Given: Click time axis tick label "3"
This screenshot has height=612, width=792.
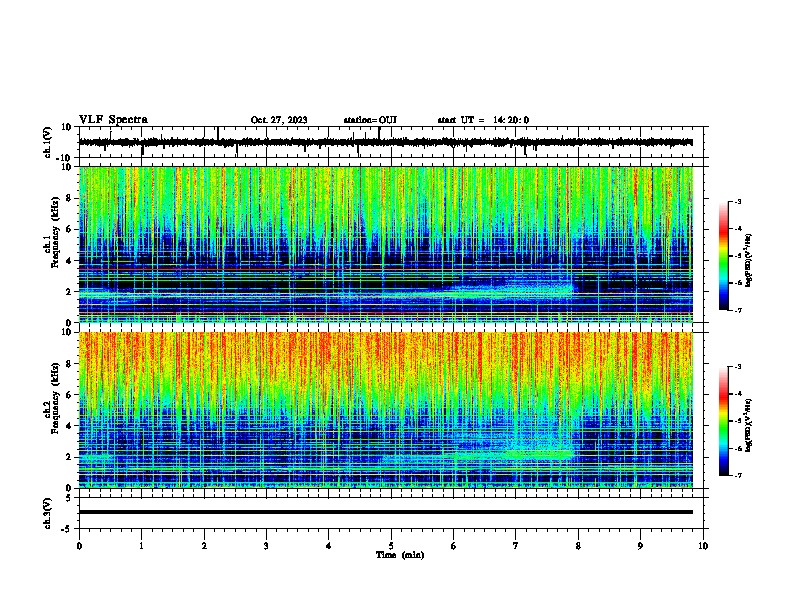Looking at the screenshot, I should [266, 546].
